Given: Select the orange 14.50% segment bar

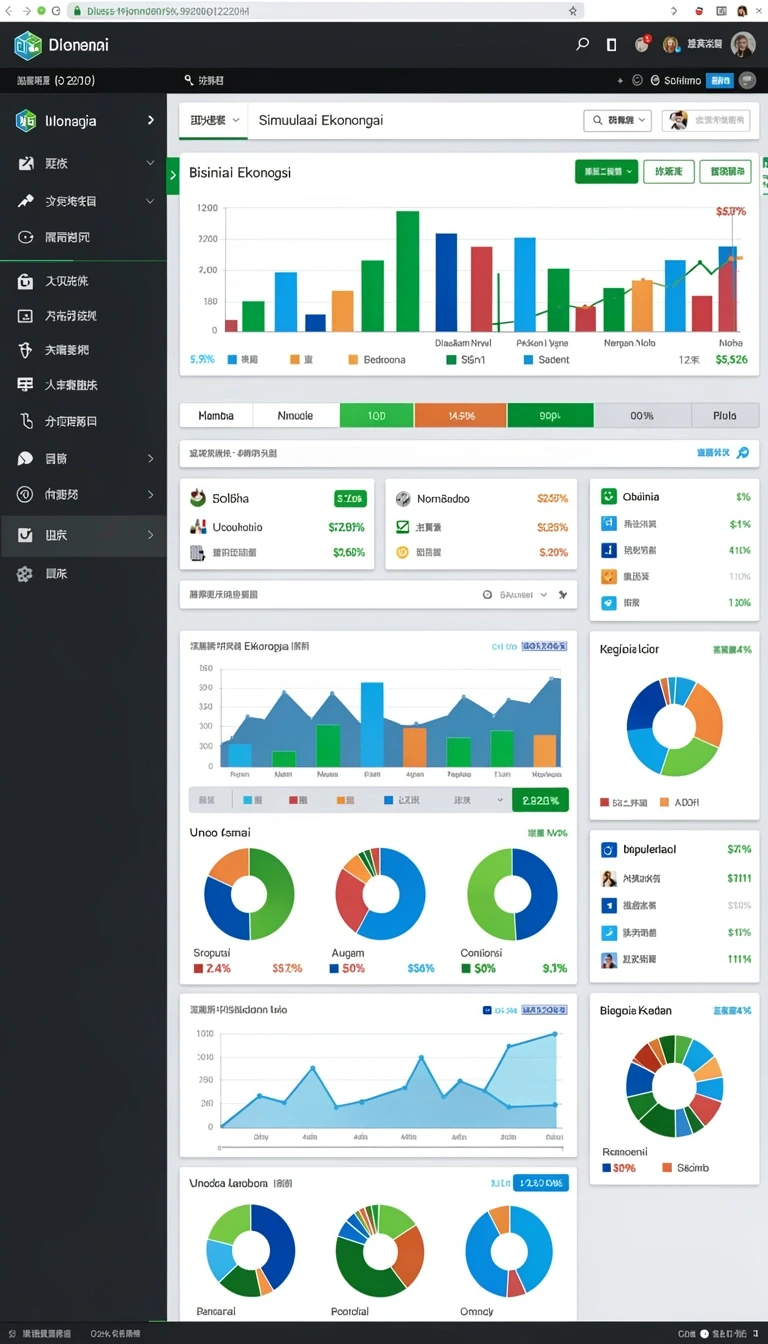Looking at the screenshot, I should pyautogui.click(x=460, y=415).
